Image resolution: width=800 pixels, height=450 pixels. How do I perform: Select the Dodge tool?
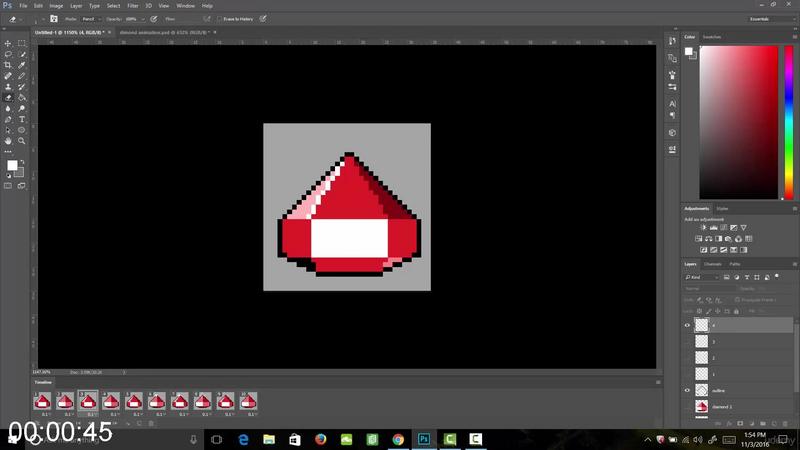(21, 108)
